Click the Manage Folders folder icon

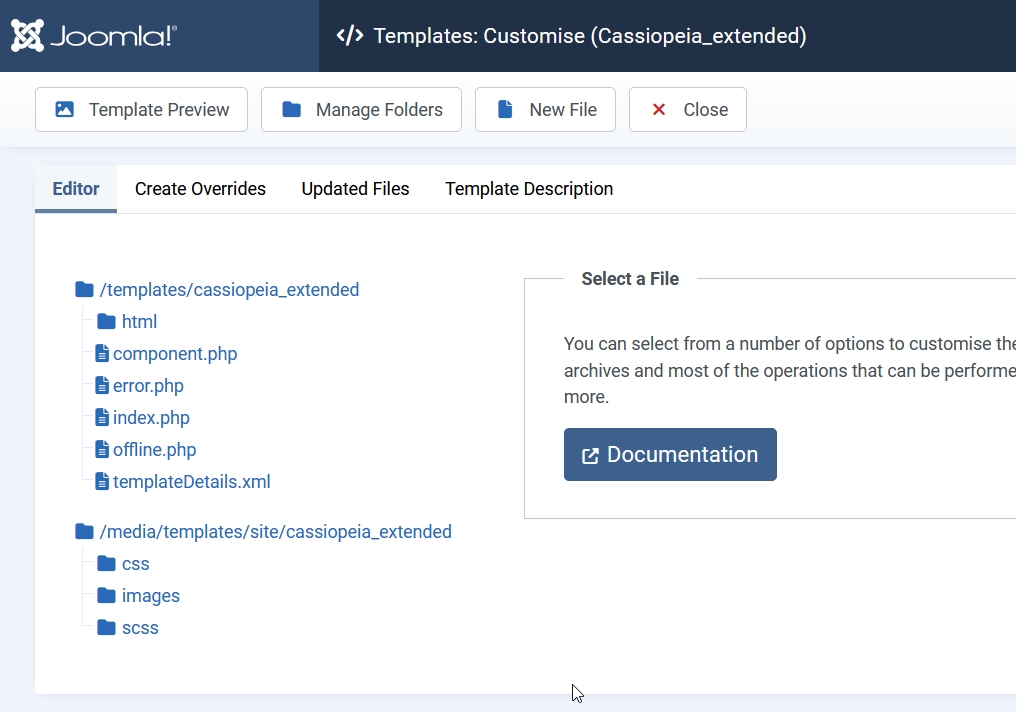click(x=291, y=110)
